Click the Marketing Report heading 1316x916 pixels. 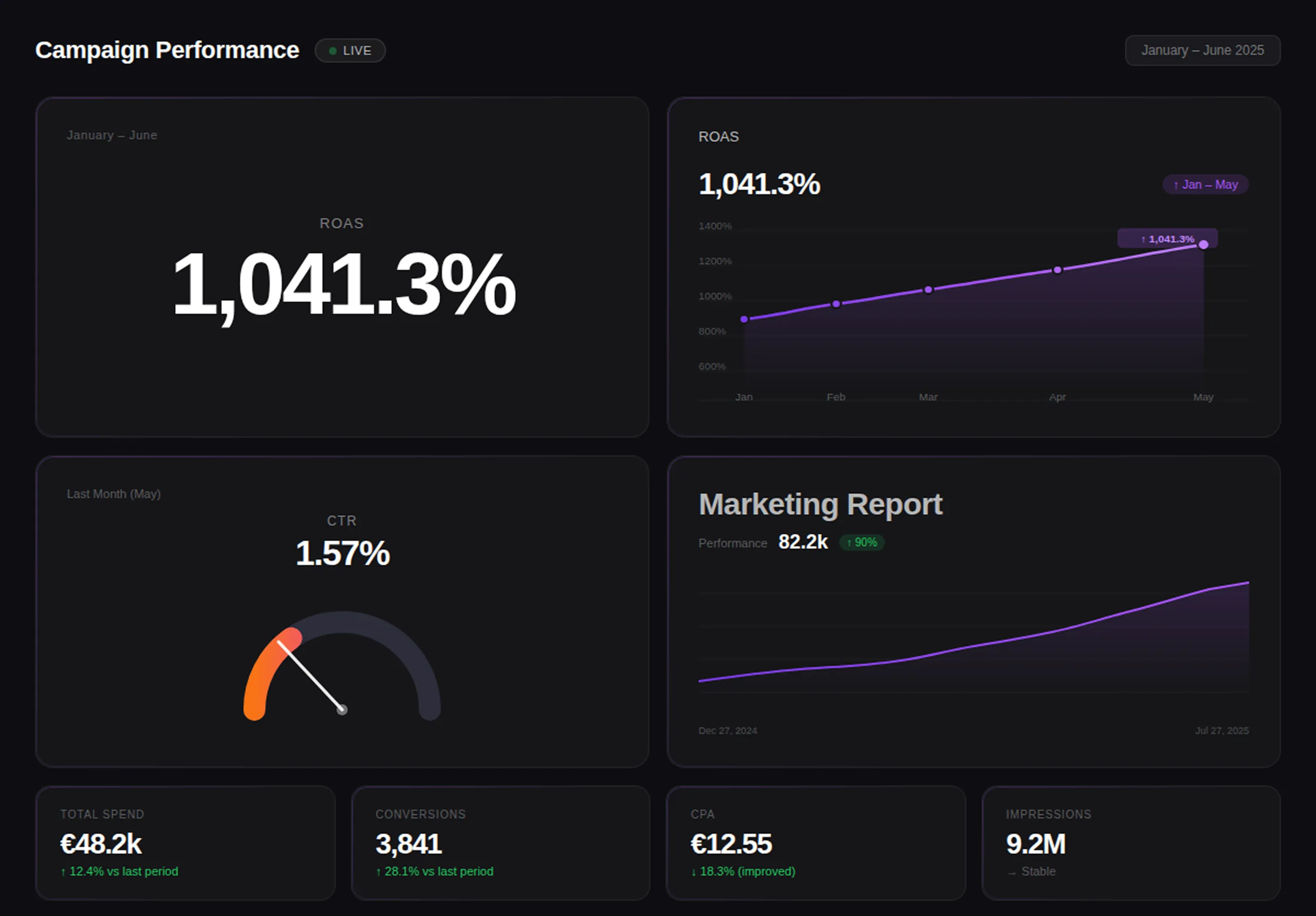pyautogui.click(x=820, y=505)
